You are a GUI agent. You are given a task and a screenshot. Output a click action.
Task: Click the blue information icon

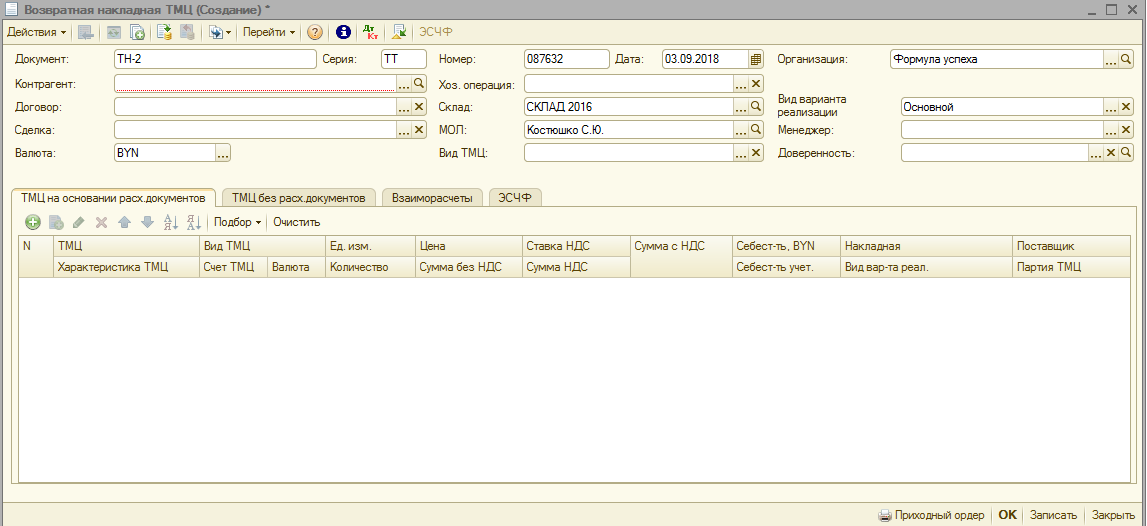point(343,33)
